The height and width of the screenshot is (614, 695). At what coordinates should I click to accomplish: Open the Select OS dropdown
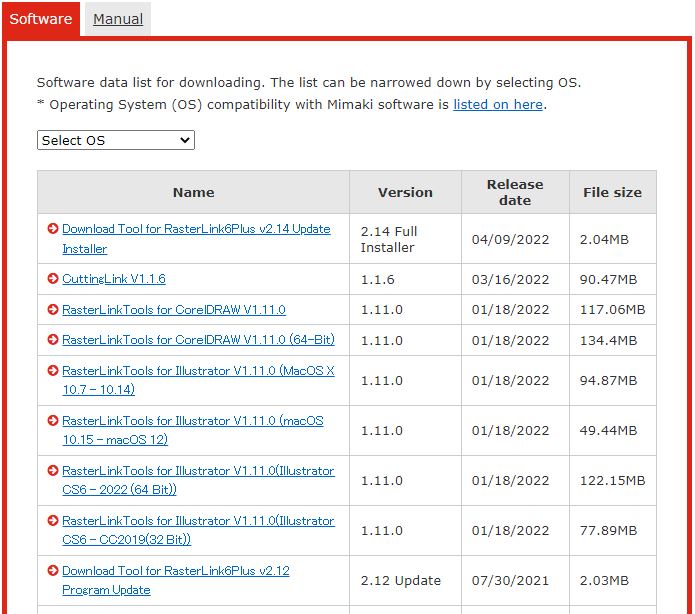pos(116,141)
